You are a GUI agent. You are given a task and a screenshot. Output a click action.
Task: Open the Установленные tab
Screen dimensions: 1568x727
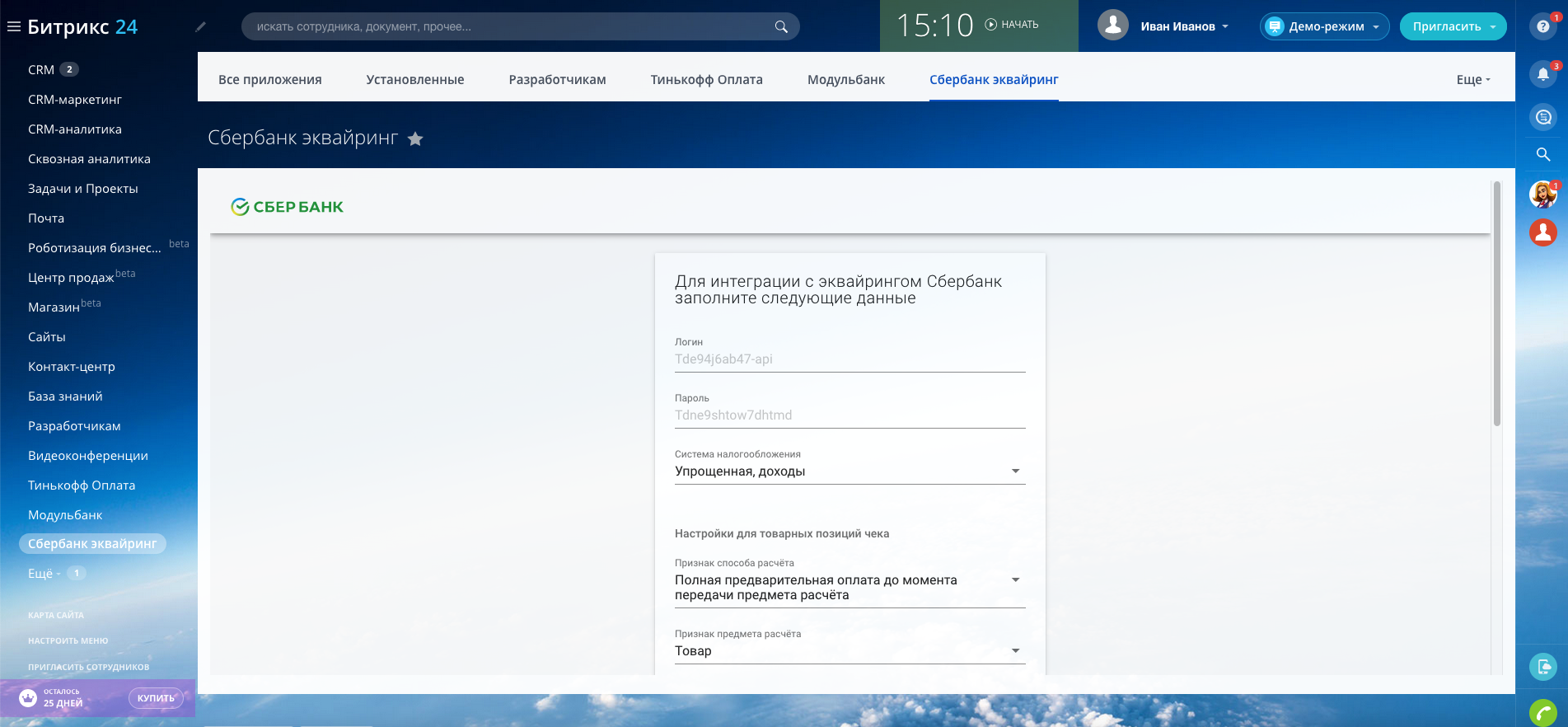[x=414, y=79]
